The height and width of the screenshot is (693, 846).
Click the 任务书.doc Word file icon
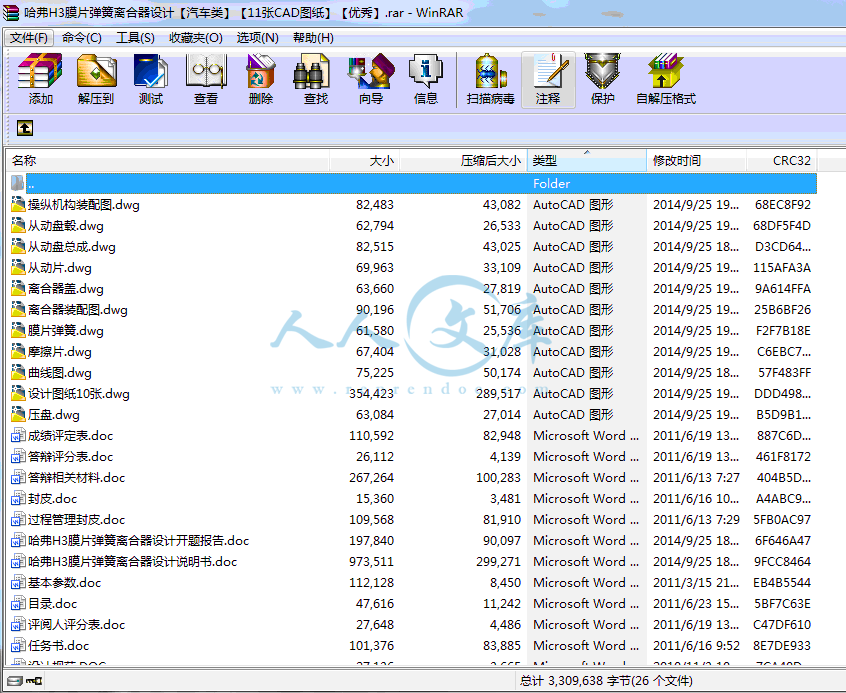[18, 646]
